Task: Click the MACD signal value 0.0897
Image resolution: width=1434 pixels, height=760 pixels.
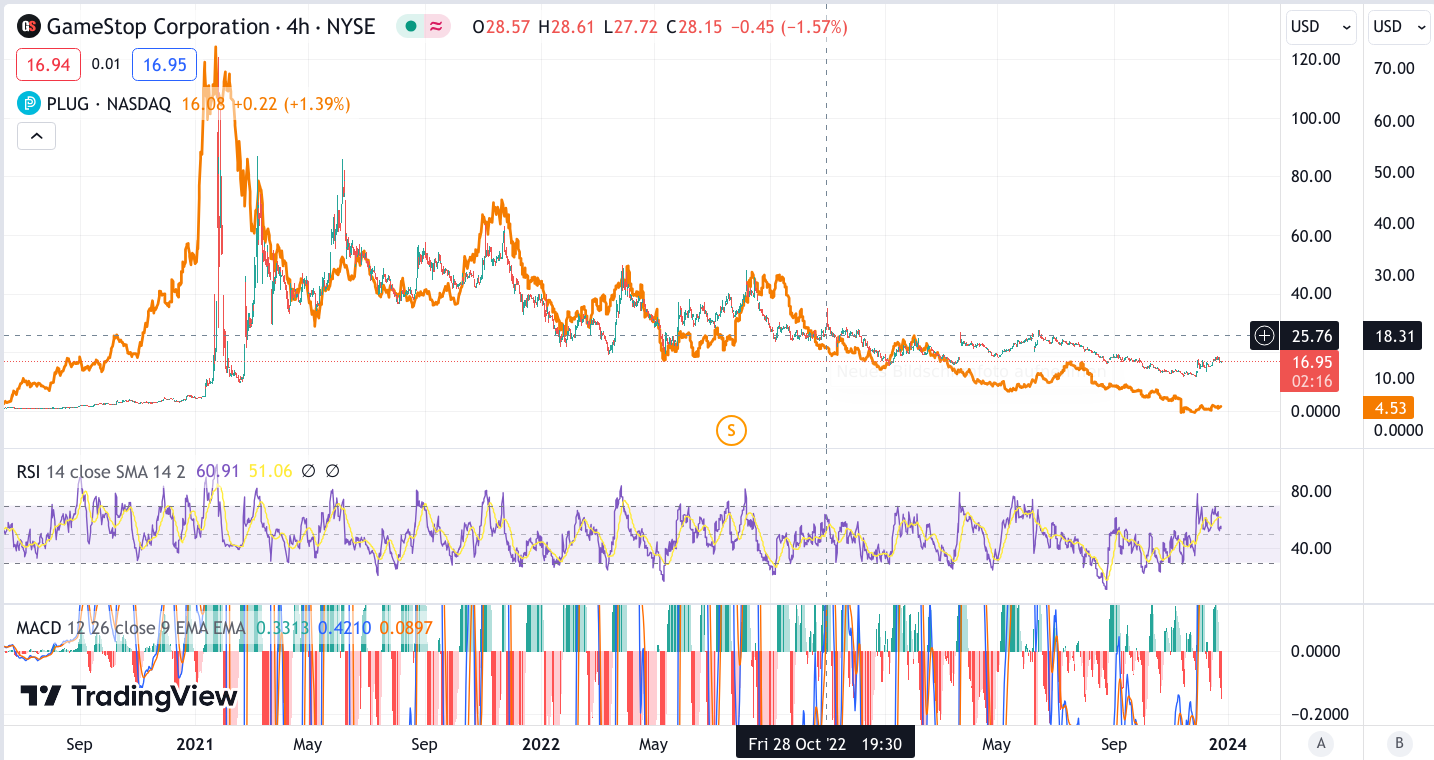Action: pos(407,628)
